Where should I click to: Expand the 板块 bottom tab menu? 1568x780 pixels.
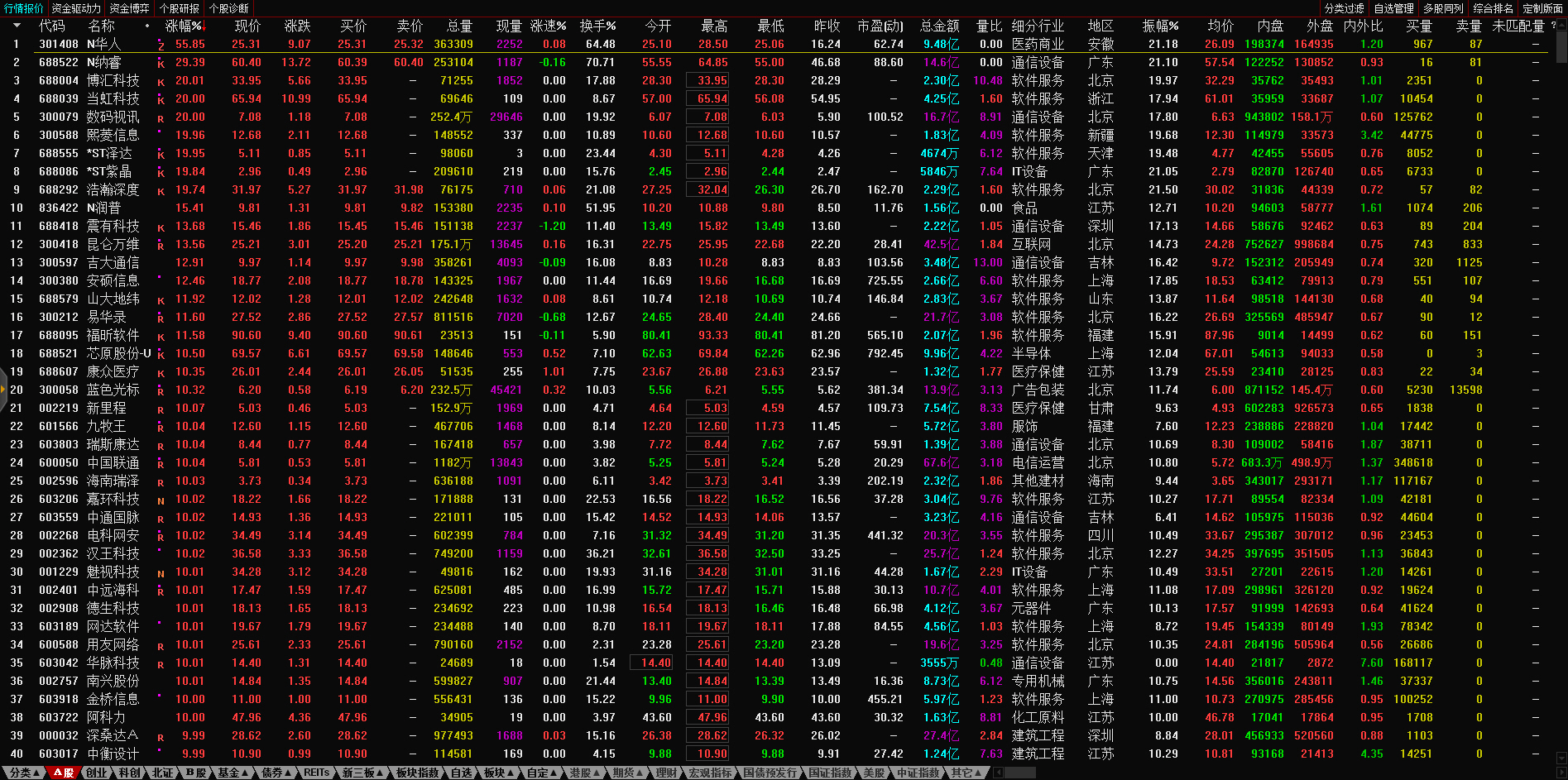[x=498, y=773]
